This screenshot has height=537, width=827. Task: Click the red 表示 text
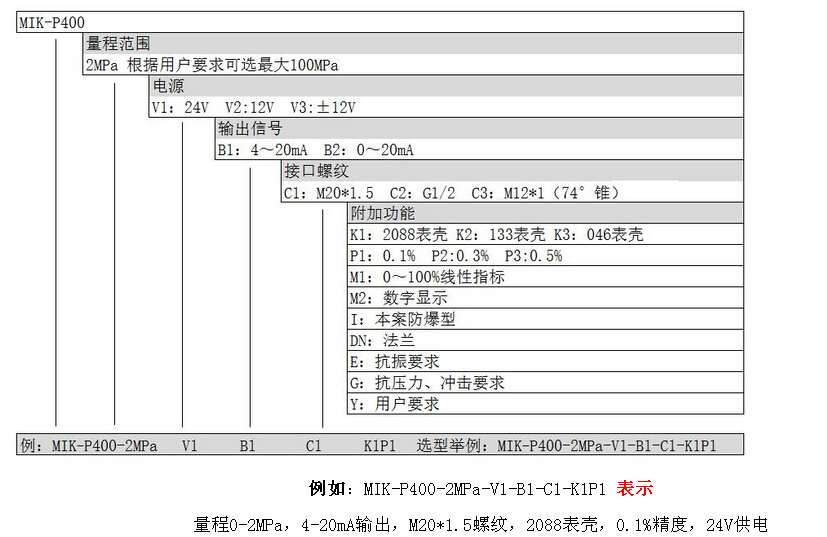point(635,489)
